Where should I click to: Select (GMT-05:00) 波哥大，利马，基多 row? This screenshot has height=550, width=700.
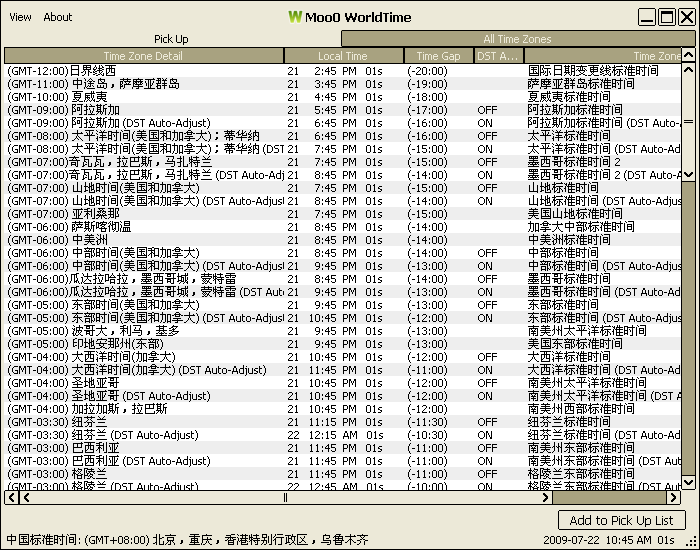click(343, 331)
